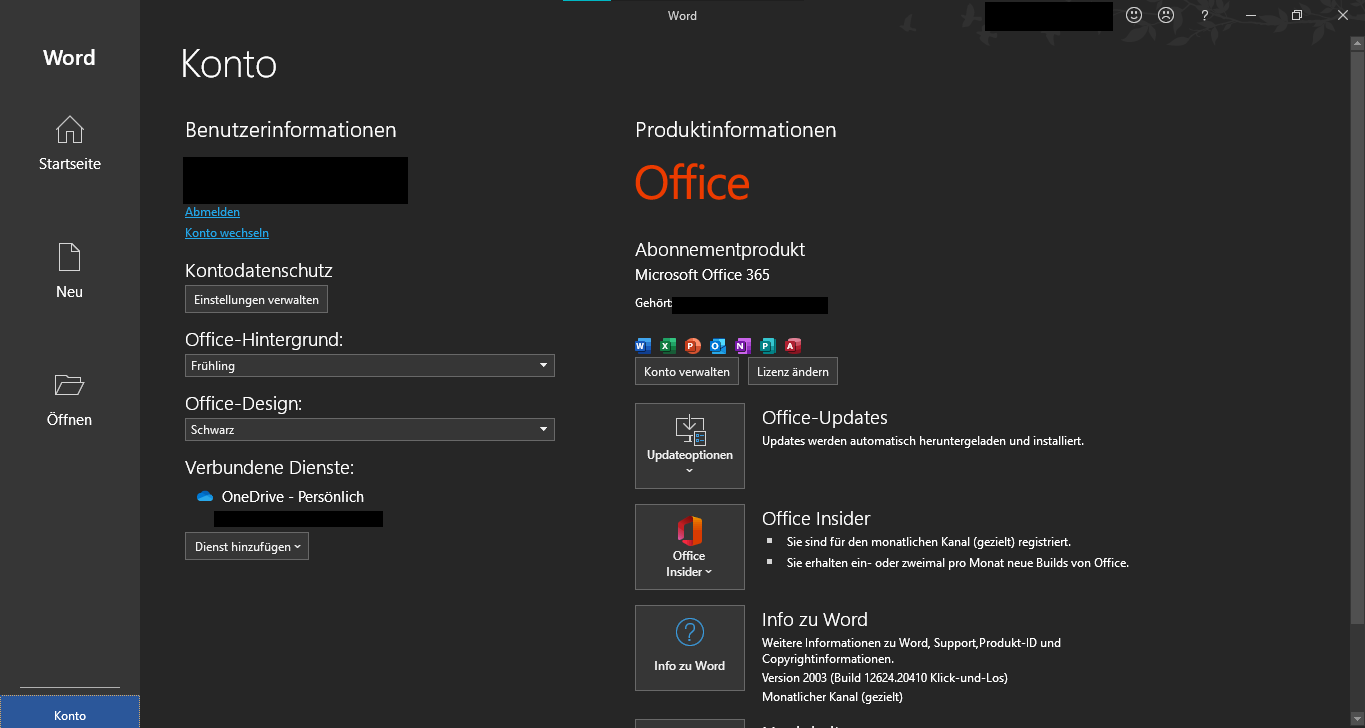Screen dimensions: 1365x728
Task: Click the Access app icon
Action: [x=793, y=346]
